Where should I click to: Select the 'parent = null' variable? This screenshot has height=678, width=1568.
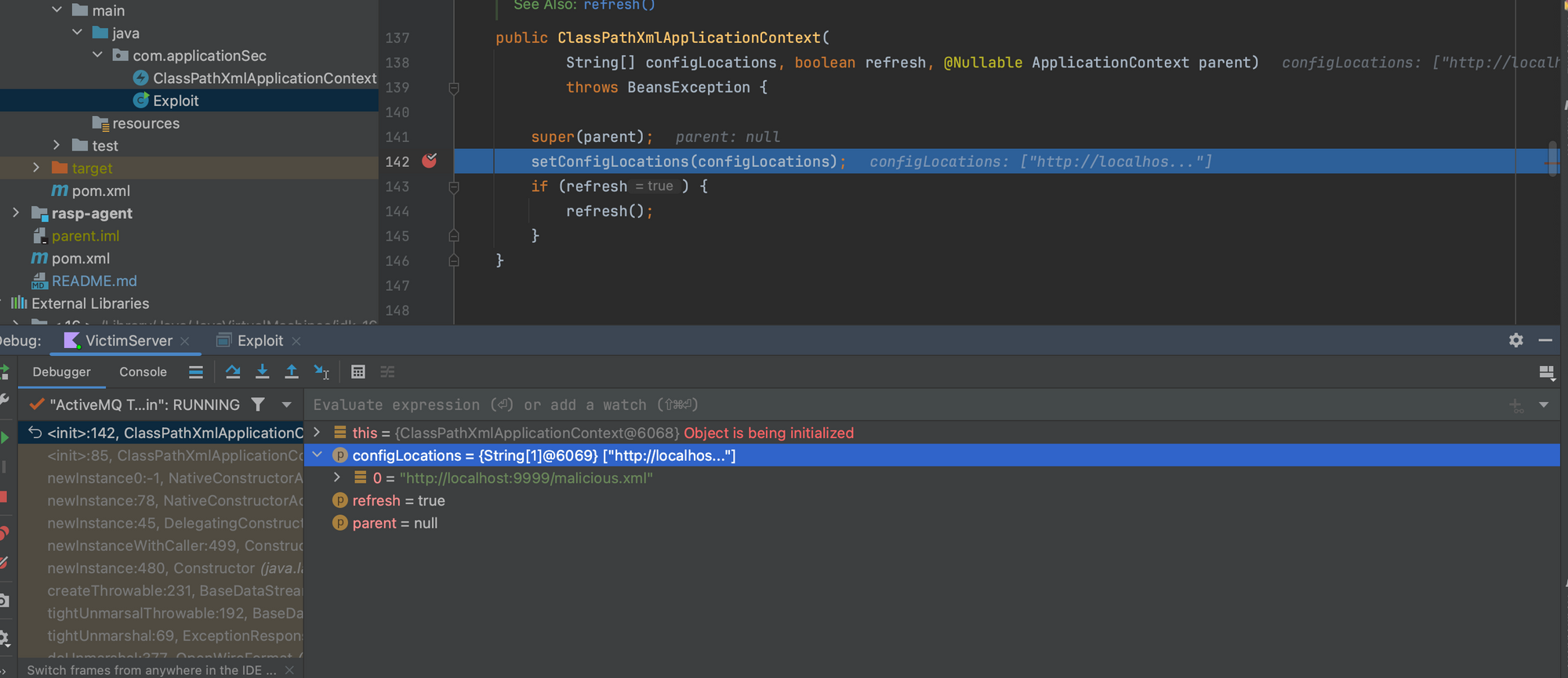coord(394,524)
